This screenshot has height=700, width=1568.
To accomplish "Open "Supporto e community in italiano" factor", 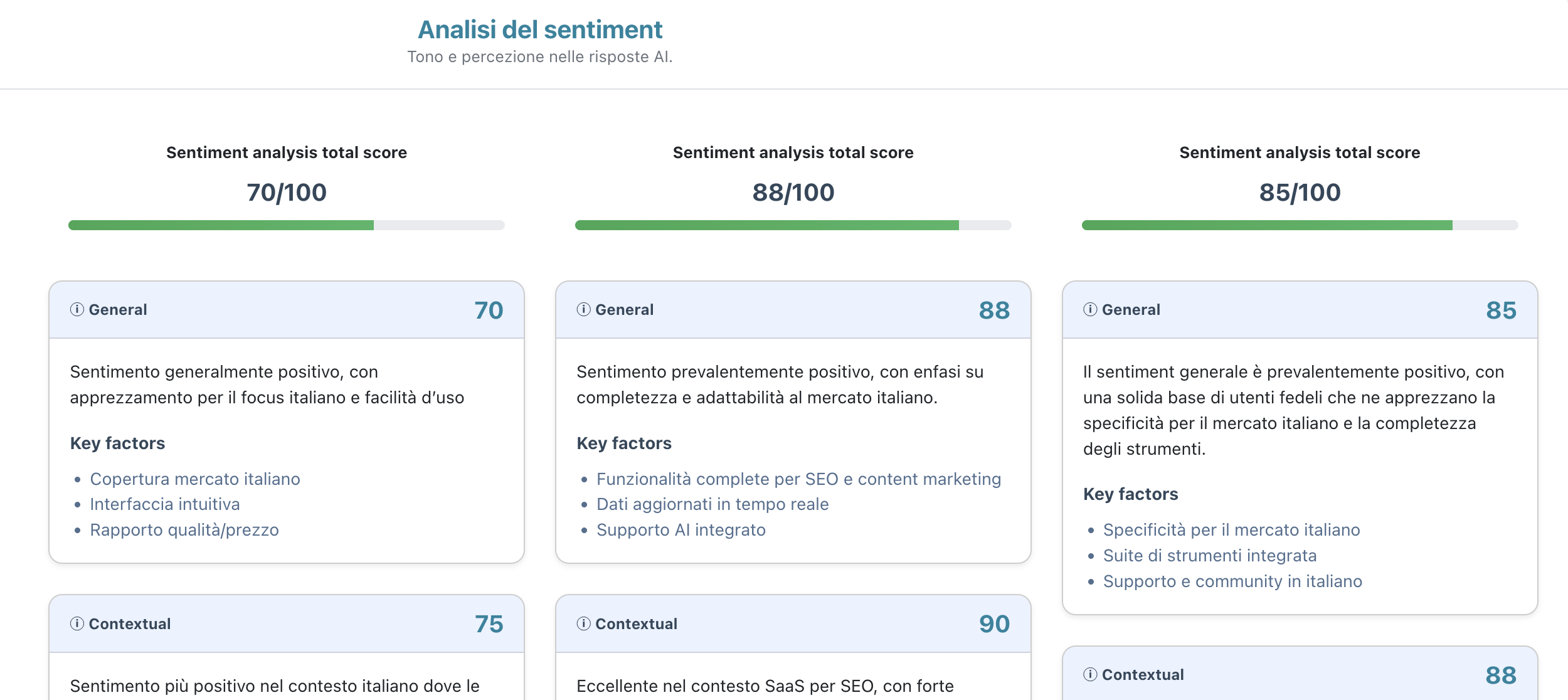I will [1232, 581].
